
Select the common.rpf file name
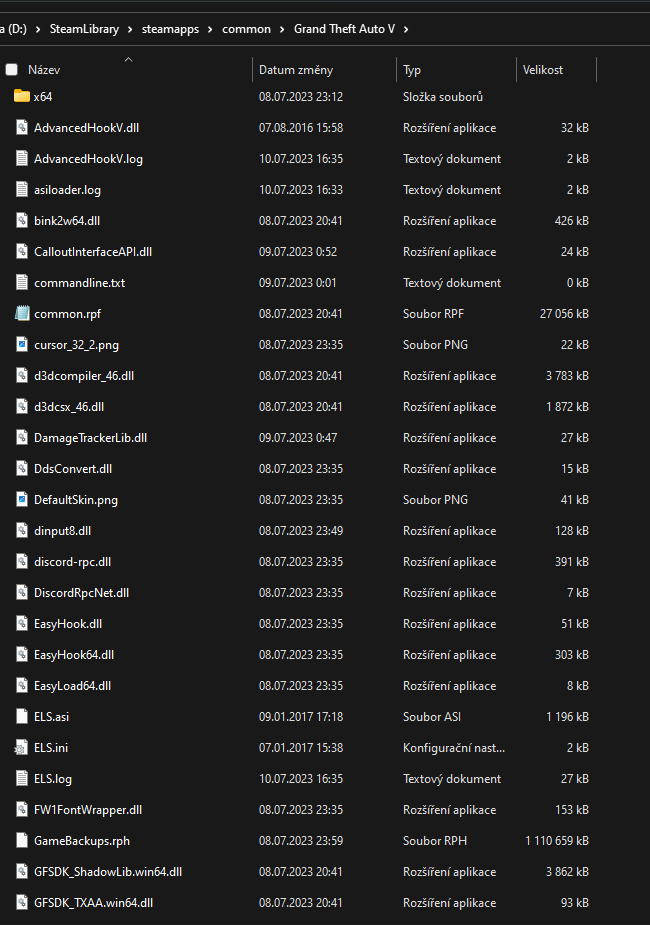click(x=67, y=314)
